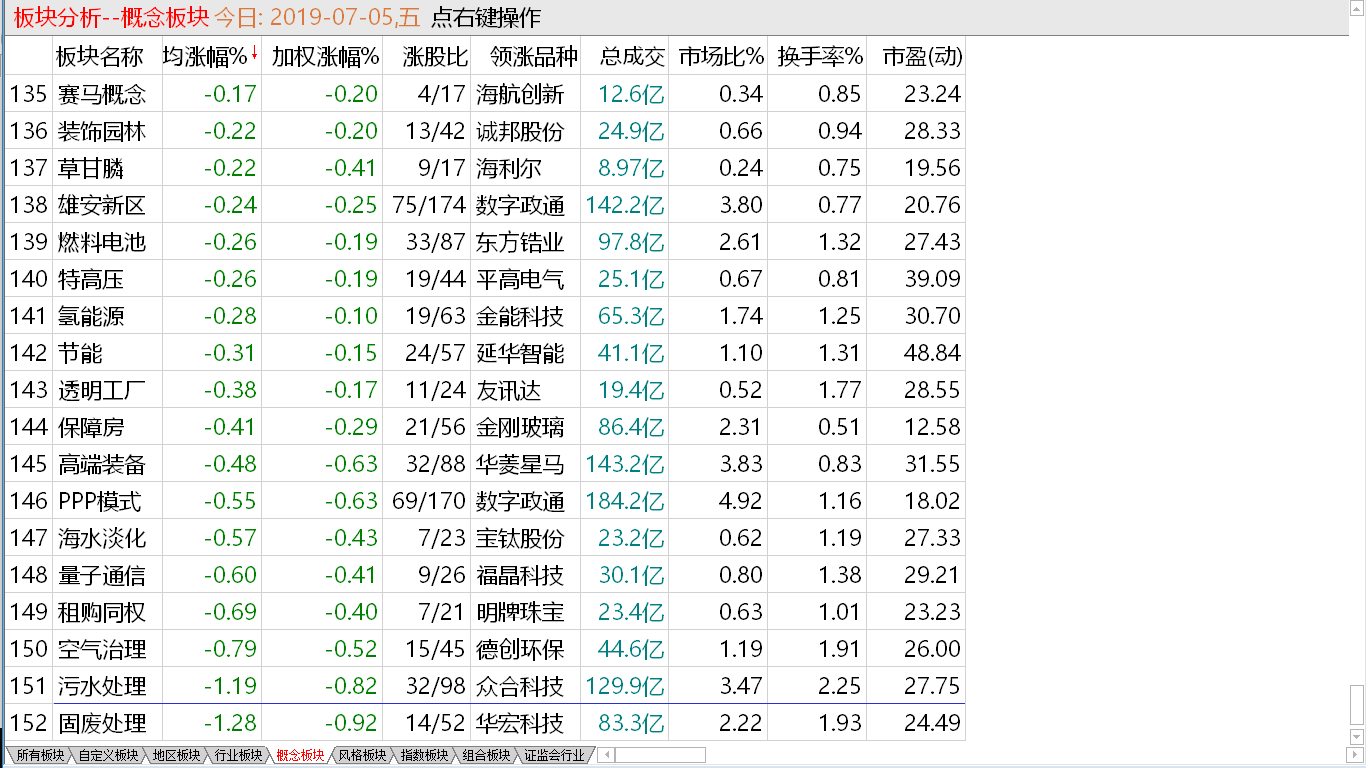
Task: Switch to the 自定义板块 tab
Action: pos(109,756)
